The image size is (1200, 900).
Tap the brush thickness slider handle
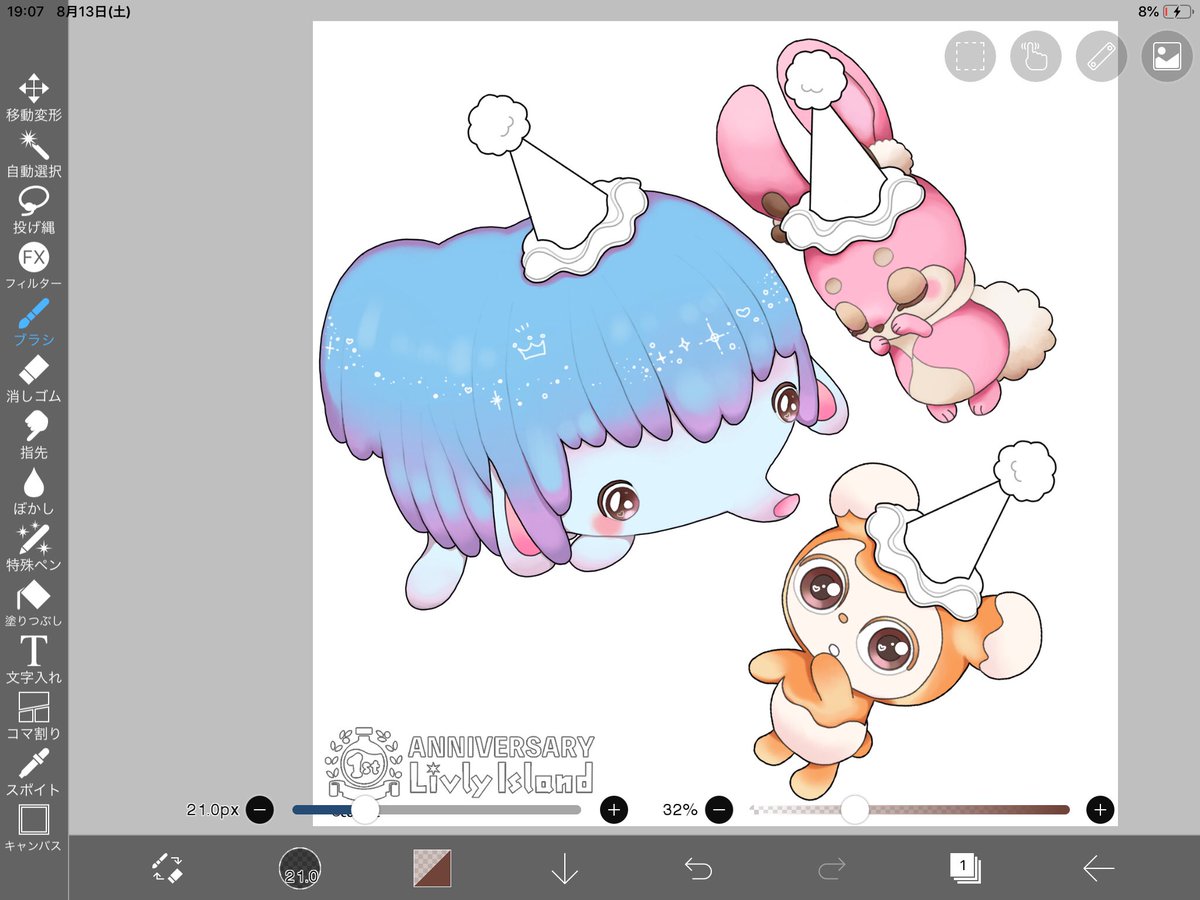point(366,810)
